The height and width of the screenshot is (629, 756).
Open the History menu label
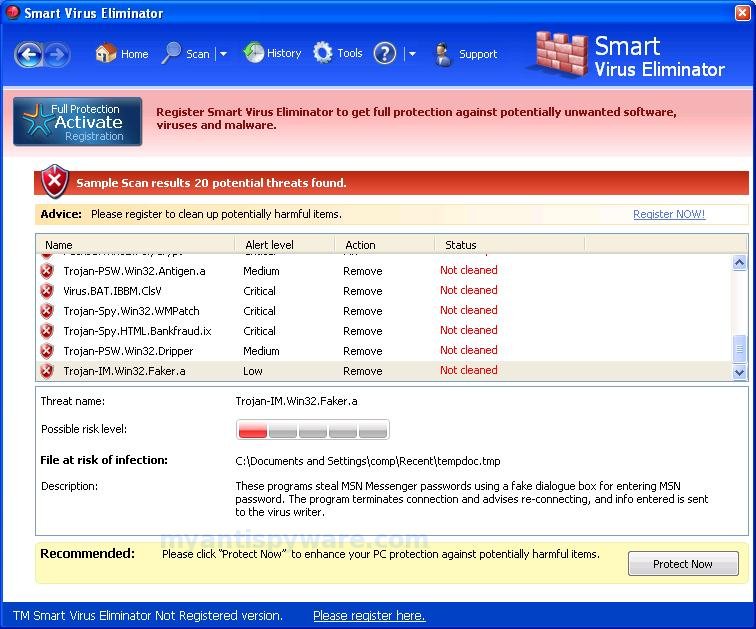284,53
